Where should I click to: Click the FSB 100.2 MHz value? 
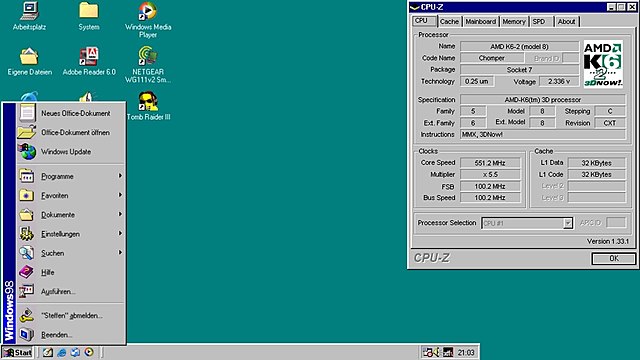[490, 186]
